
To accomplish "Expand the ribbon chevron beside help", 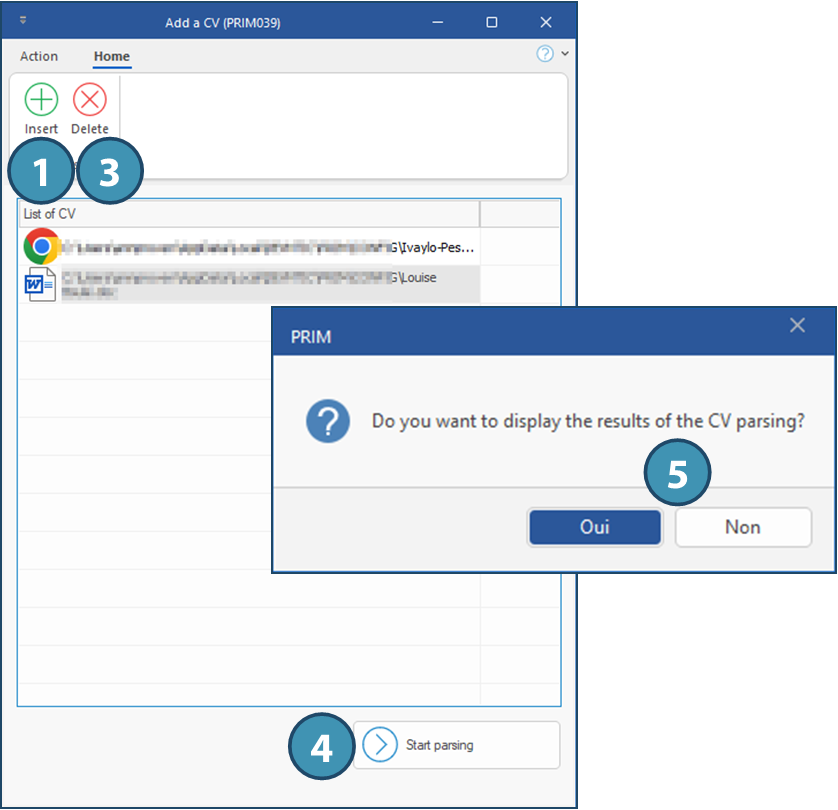I will pyautogui.click(x=565, y=55).
